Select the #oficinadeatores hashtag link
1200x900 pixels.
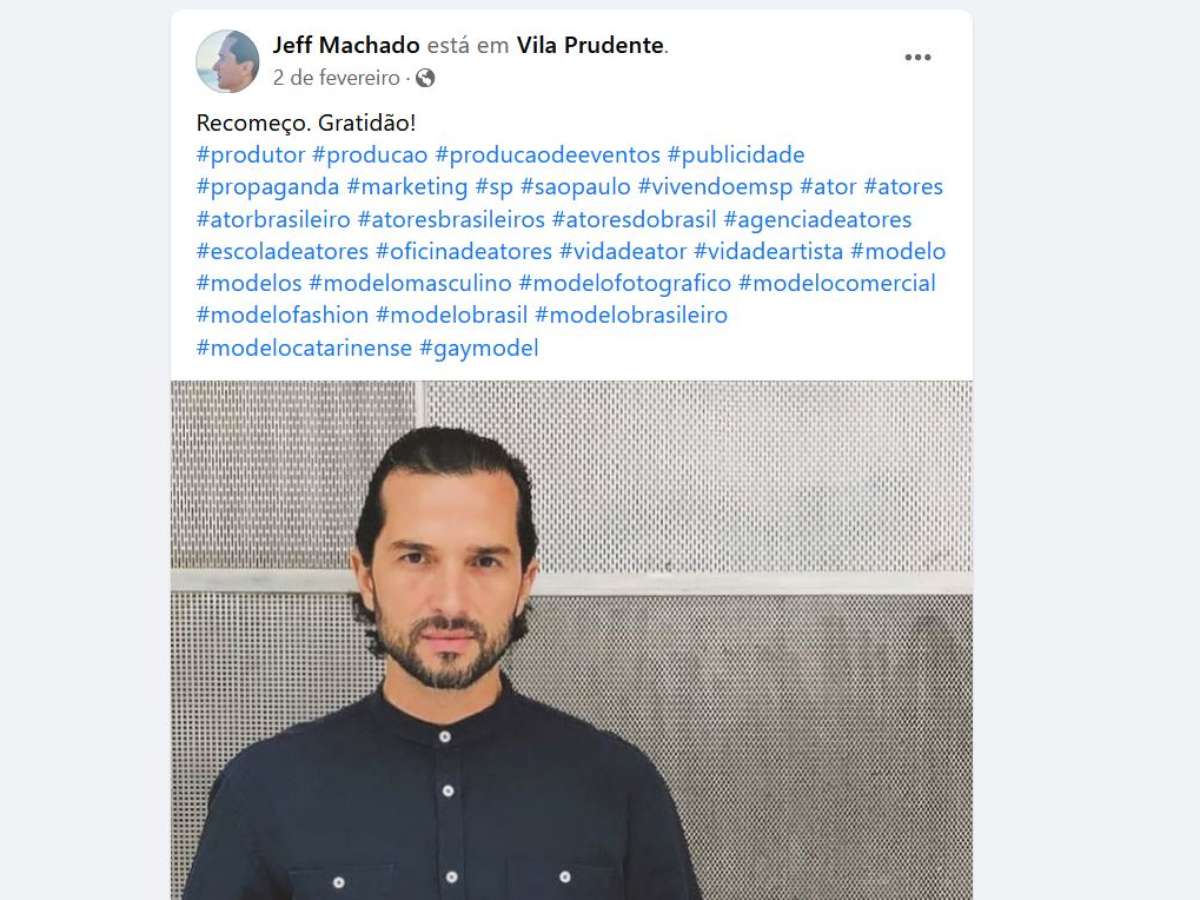tap(464, 251)
